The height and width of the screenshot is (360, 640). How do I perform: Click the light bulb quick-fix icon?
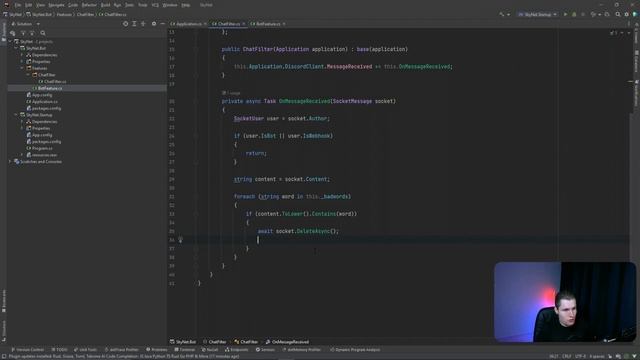tap(180, 240)
